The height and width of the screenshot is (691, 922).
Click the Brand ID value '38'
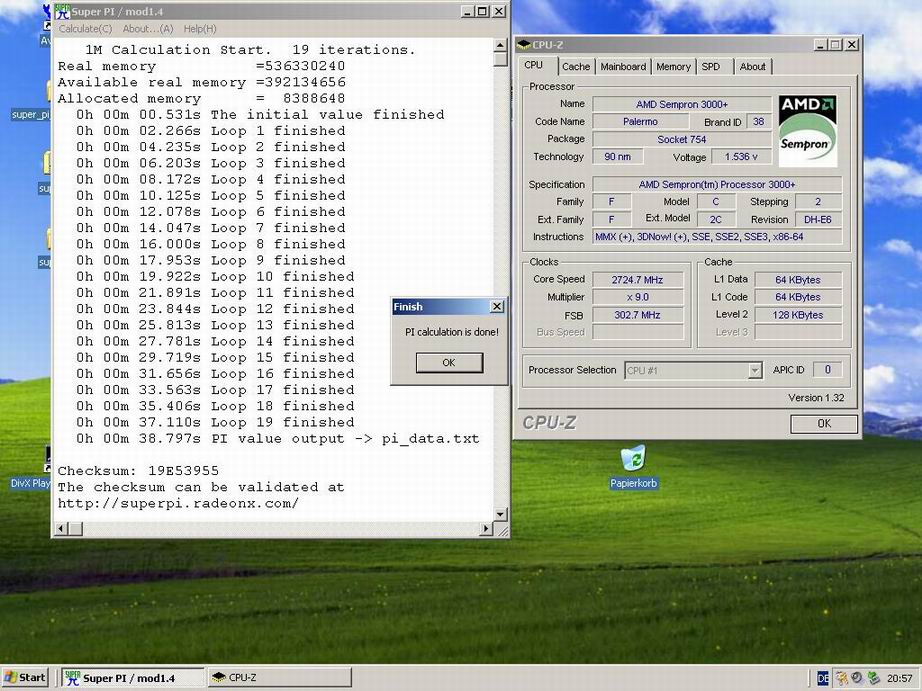[759, 122]
